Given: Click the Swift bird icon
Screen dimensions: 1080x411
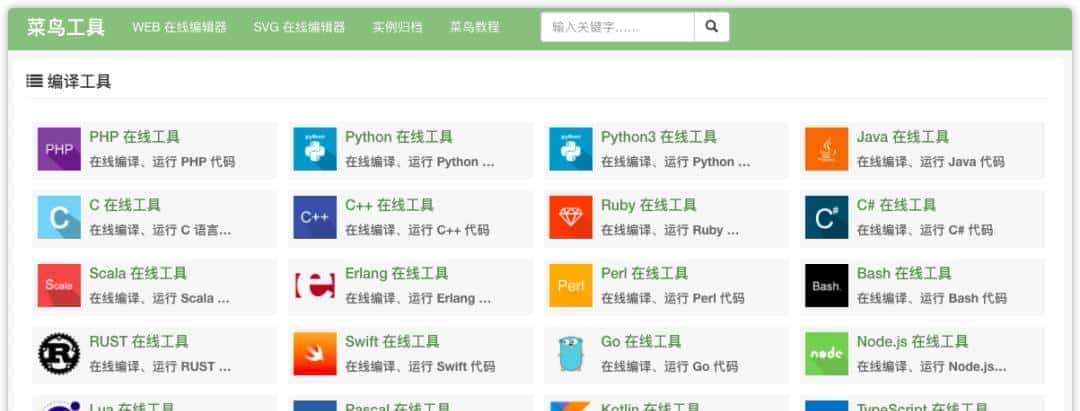Looking at the screenshot, I should pyautogui.click(x=315, y=353).
